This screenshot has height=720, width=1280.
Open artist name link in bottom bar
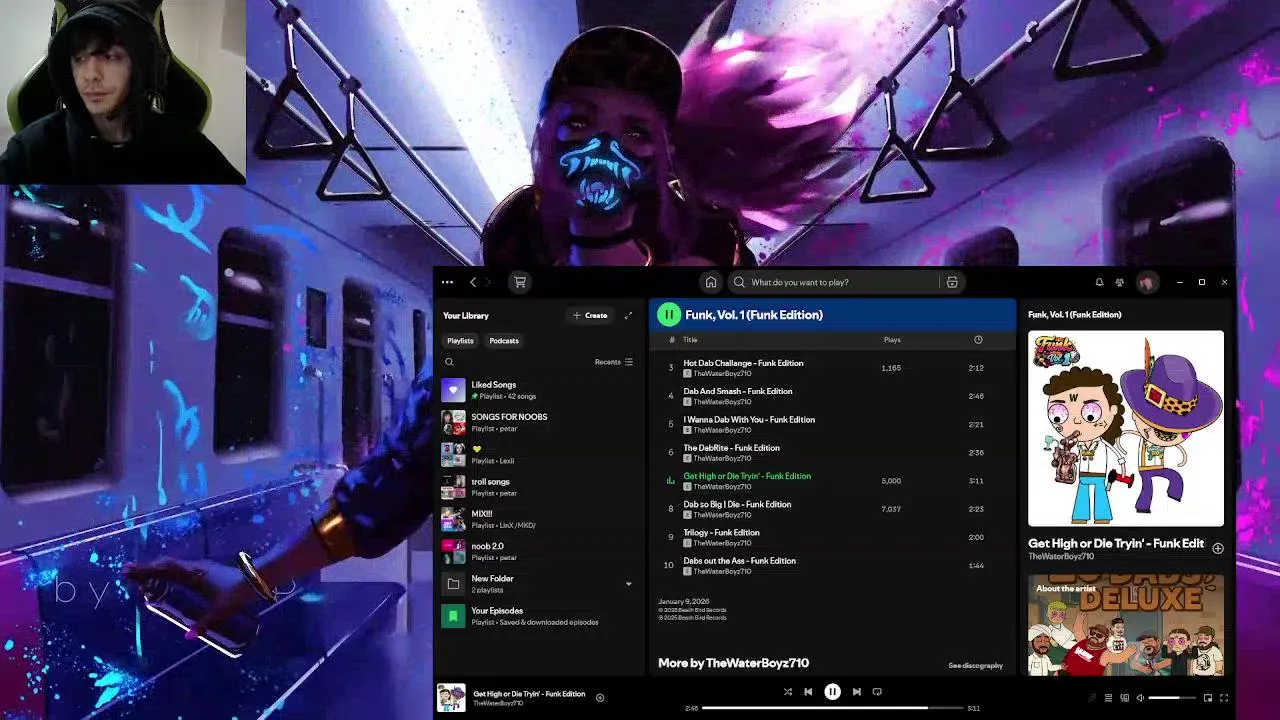pos(498,704)
